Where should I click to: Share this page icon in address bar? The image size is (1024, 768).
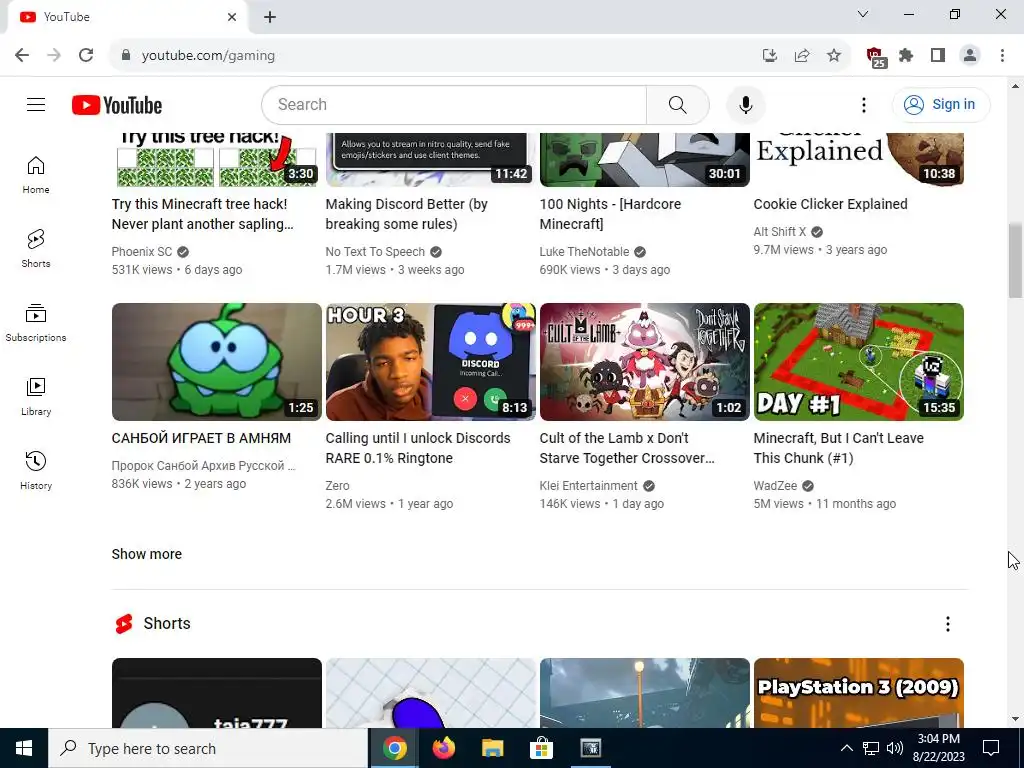point(802,56)
